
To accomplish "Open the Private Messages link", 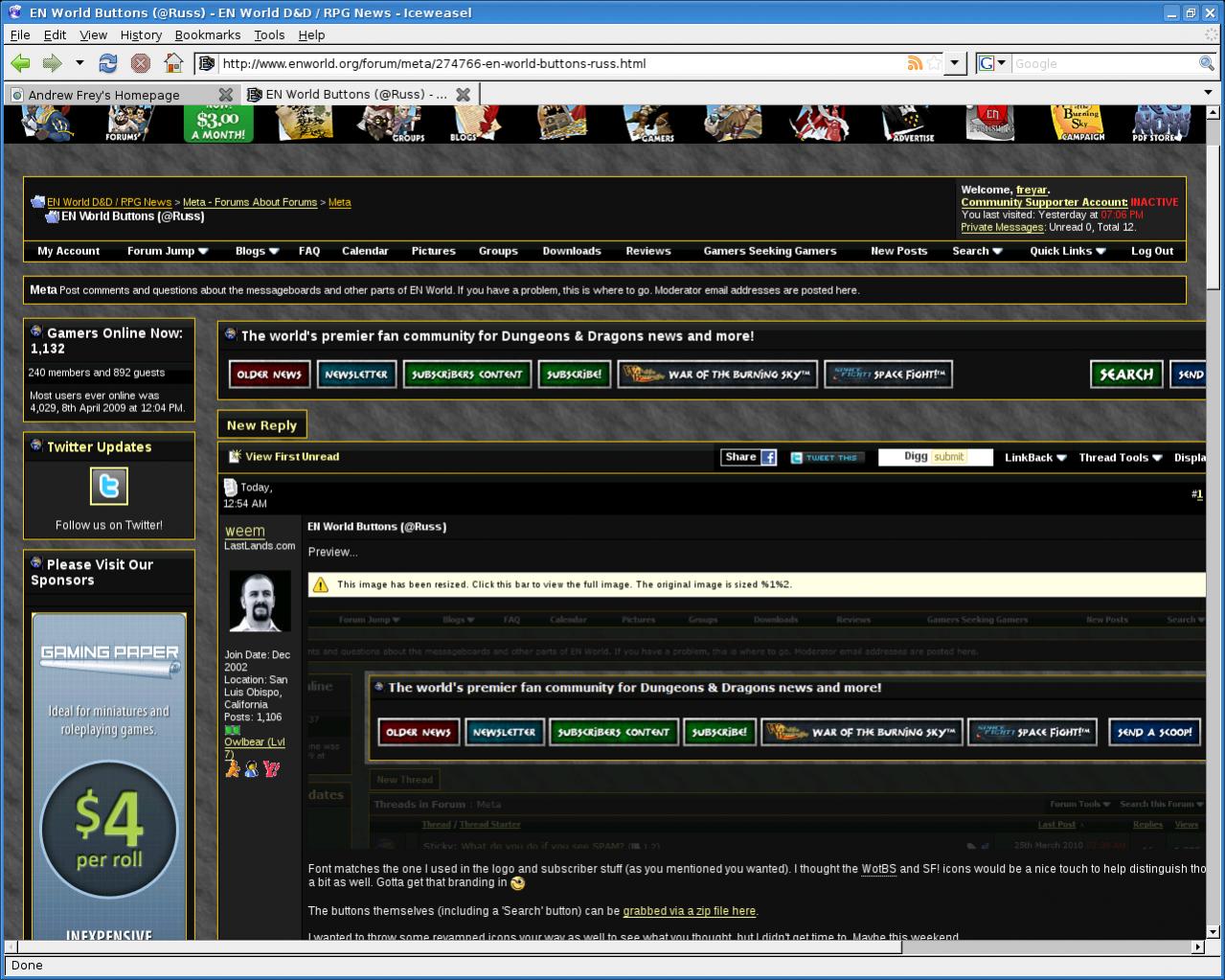I will tap(1002, 227).
